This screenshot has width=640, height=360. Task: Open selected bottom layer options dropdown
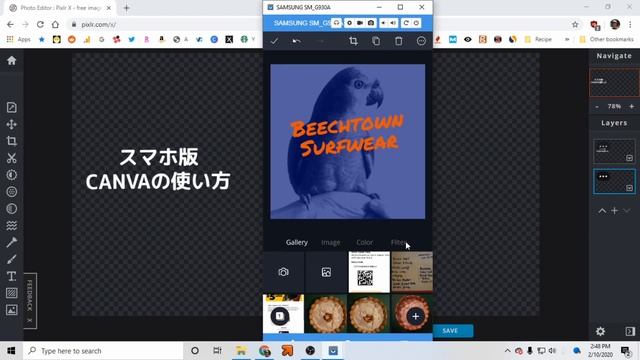point(629,188)
